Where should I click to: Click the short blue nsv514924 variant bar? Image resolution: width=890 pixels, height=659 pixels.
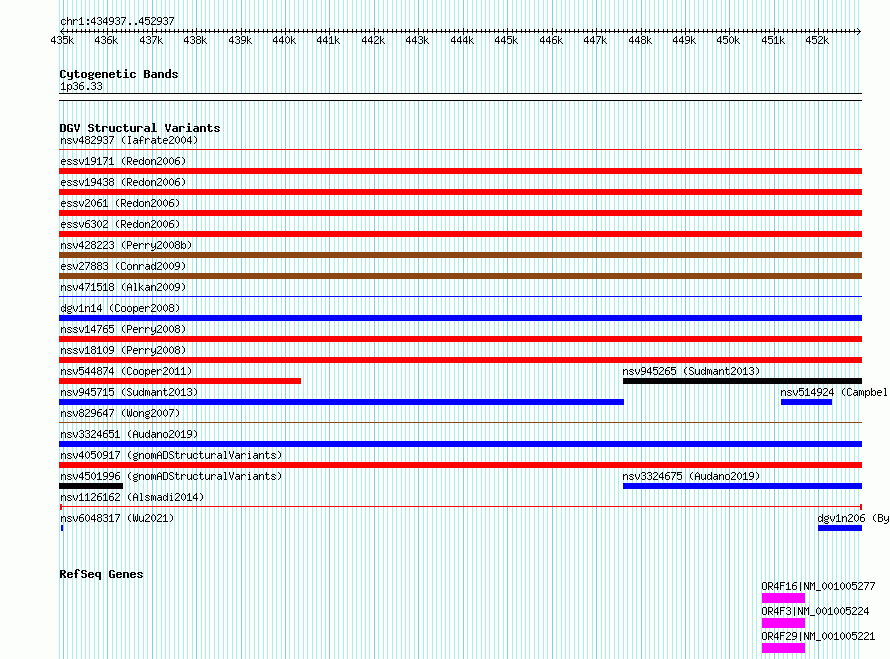pos(807,402)
